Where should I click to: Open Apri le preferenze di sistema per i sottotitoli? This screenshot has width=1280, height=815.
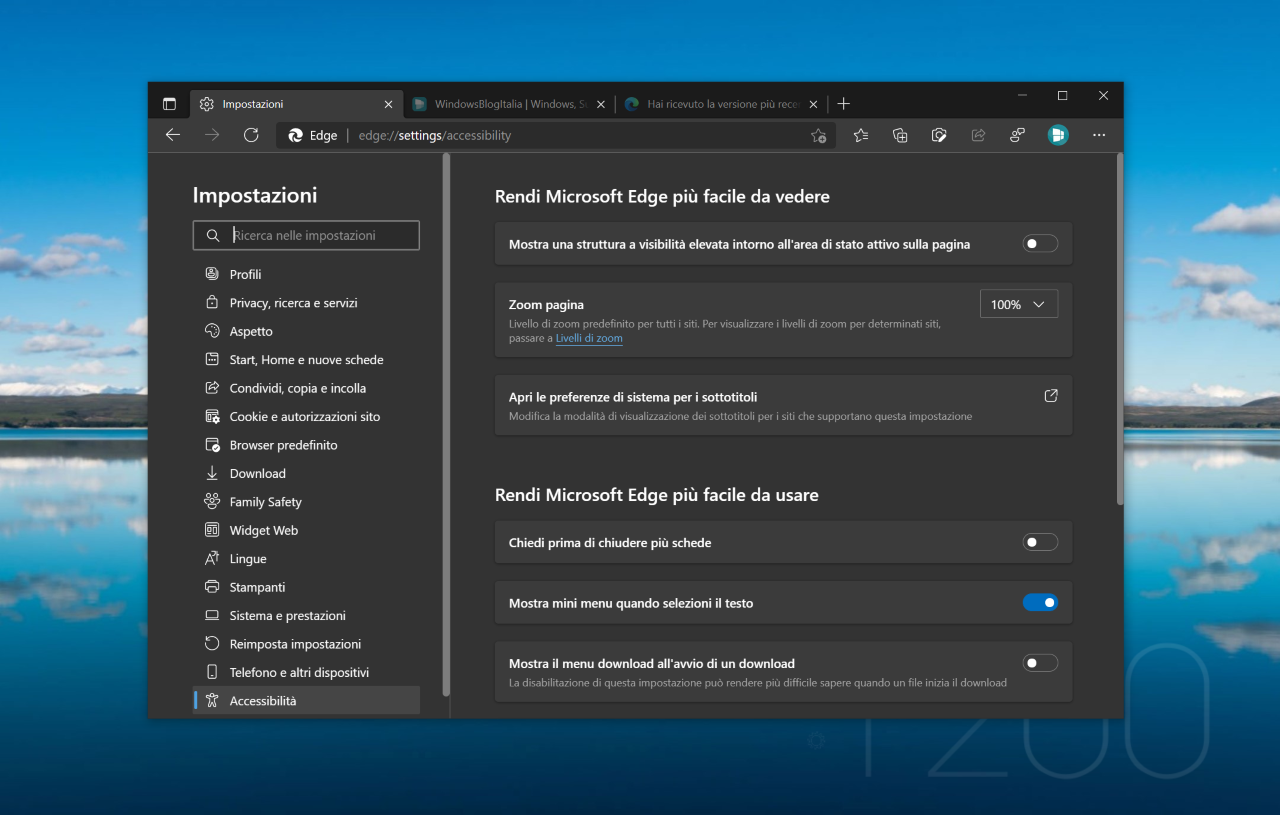coord(783,405)
